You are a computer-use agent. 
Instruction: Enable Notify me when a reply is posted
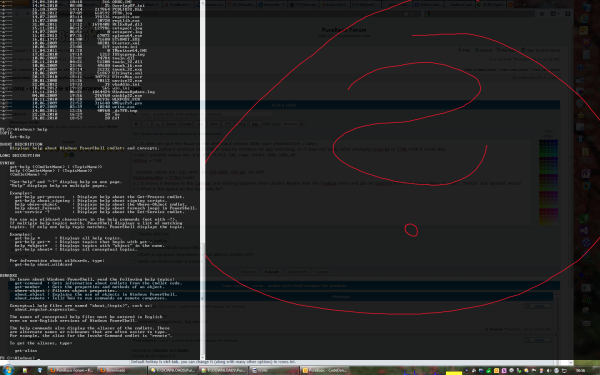134,261
